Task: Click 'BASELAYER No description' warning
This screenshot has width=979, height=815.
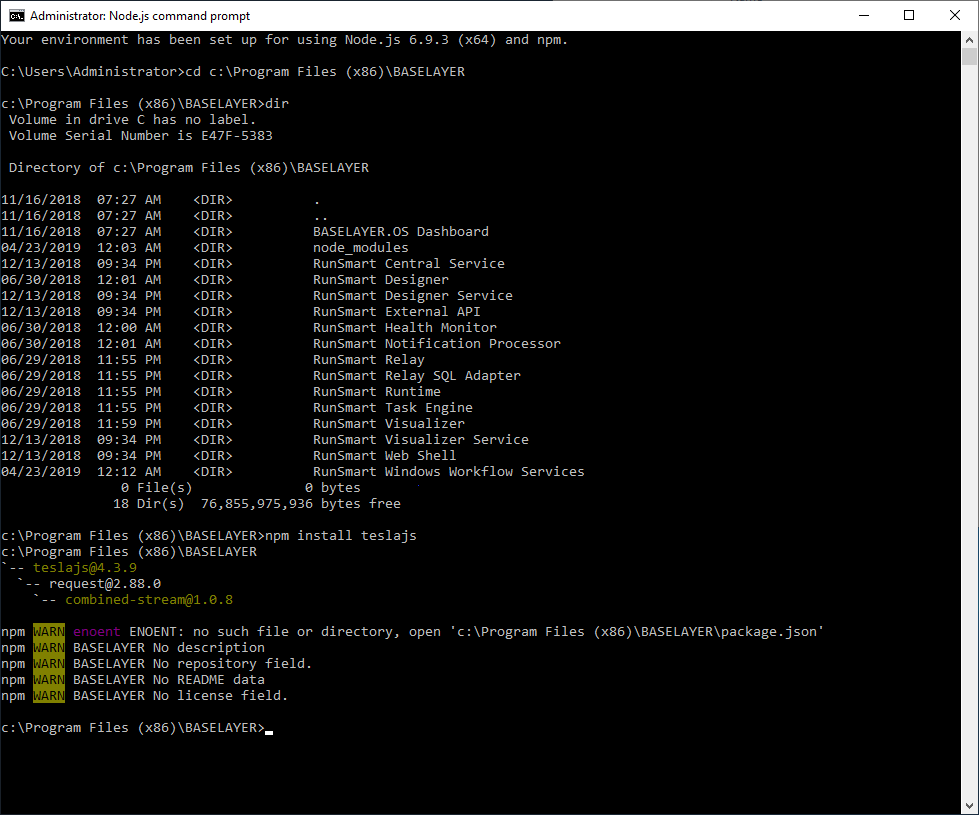Action: [x=169, y=648]
